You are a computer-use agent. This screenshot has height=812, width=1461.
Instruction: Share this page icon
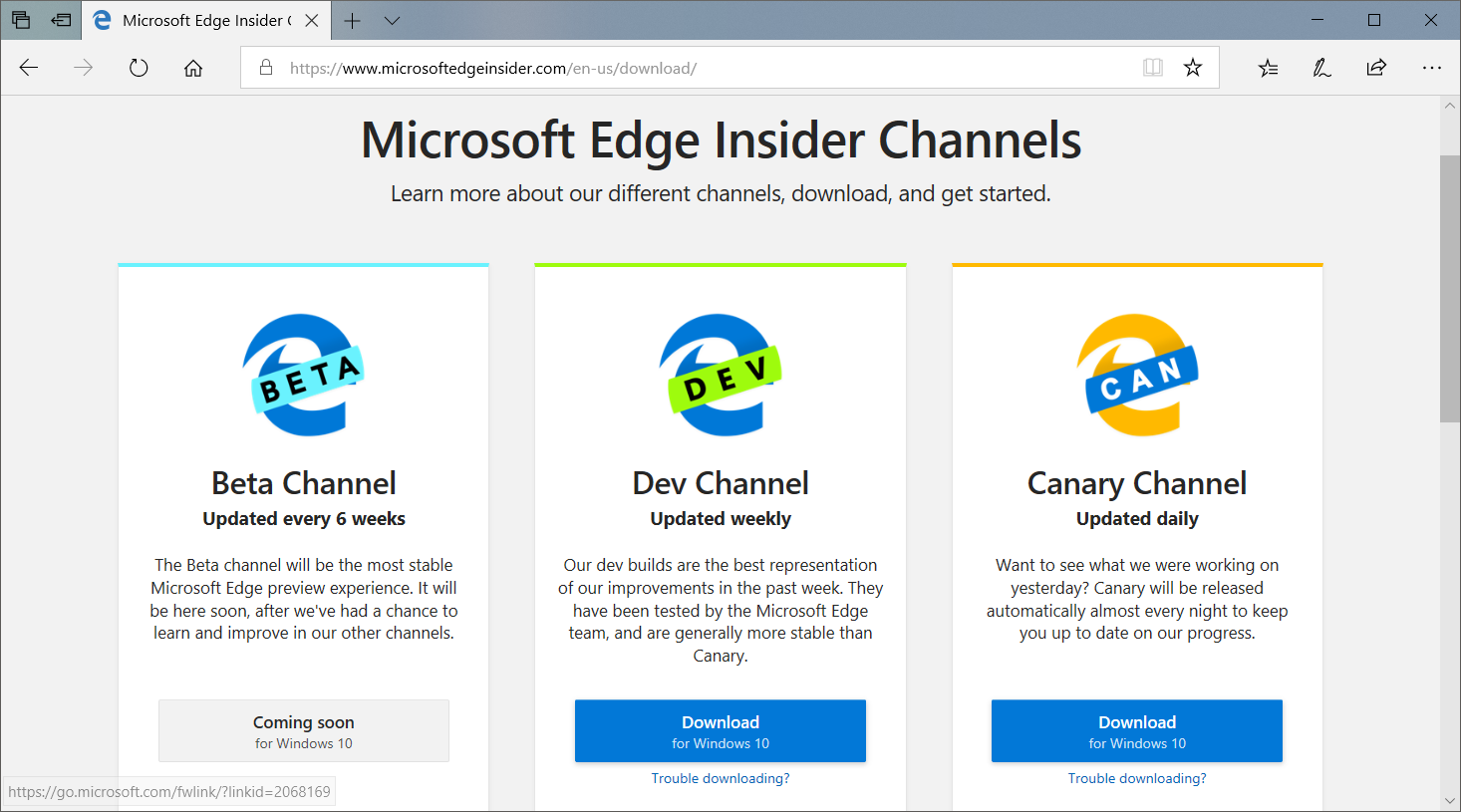coord(1376,68)
